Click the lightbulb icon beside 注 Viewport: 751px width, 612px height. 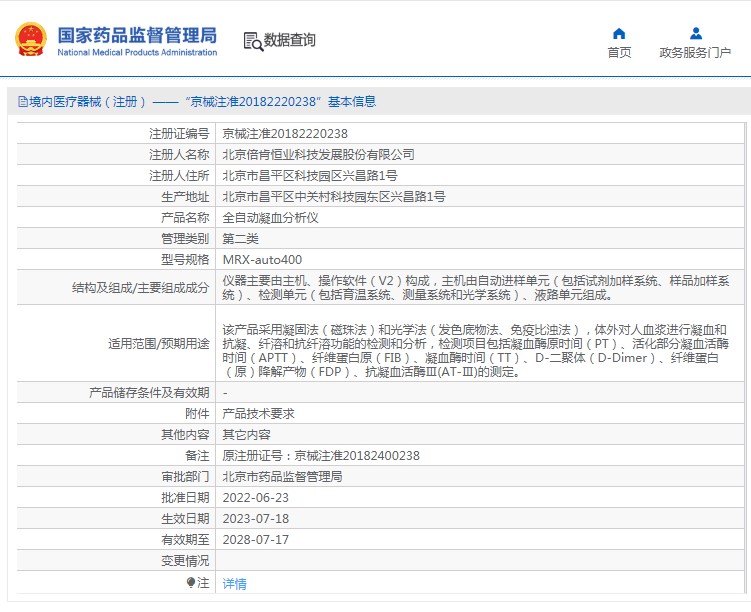coord(191,582)
